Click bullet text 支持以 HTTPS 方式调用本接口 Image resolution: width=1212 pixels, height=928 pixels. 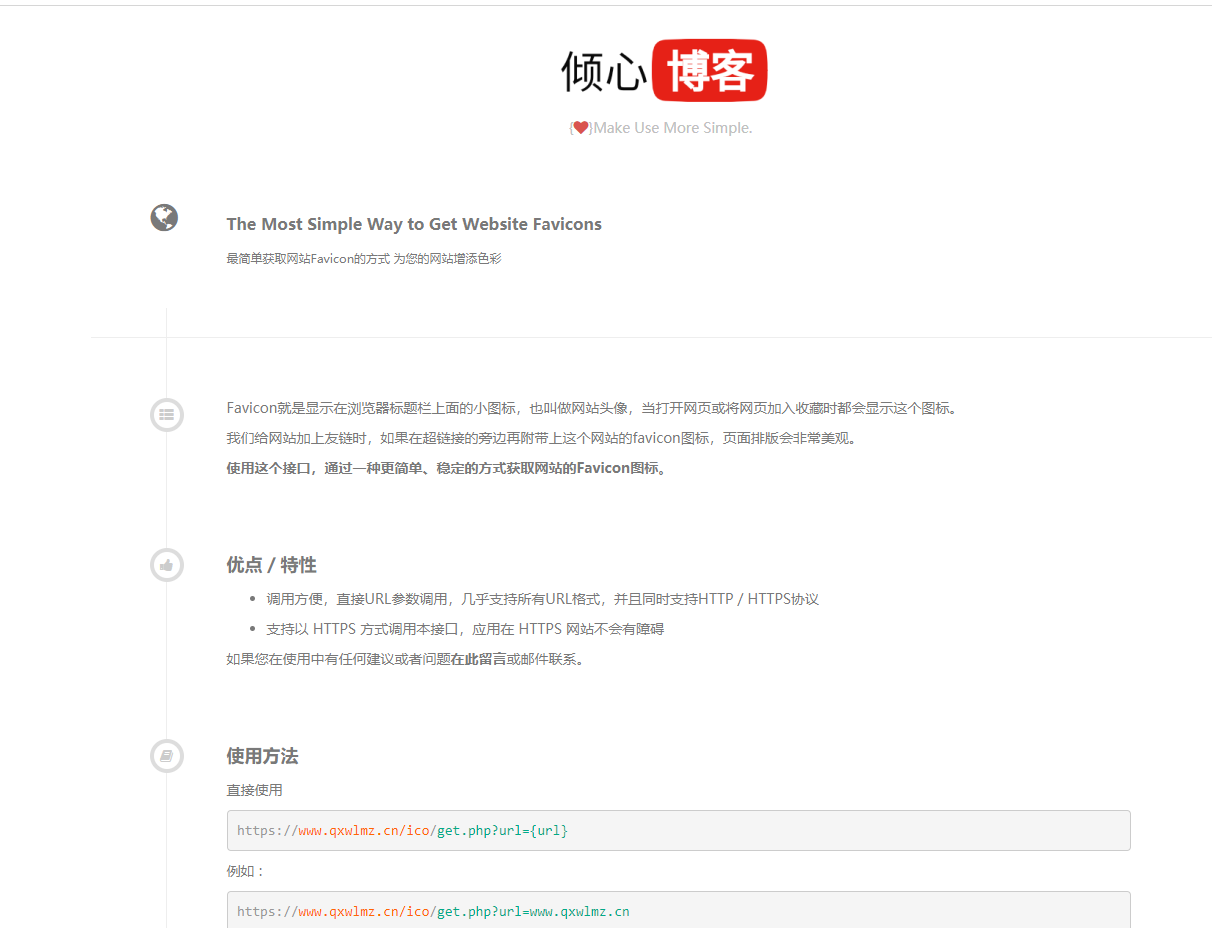coord(465,629)
